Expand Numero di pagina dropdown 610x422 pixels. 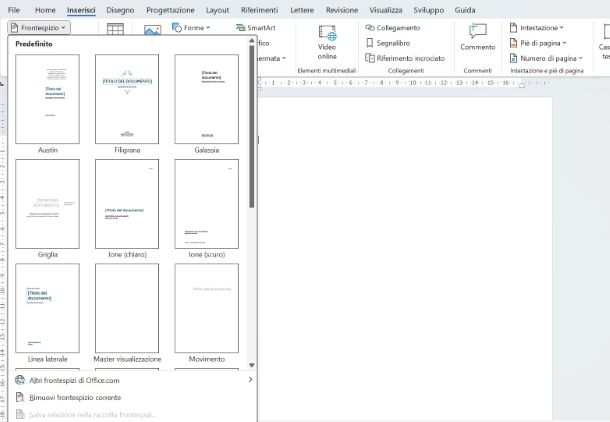click(549, 58)
